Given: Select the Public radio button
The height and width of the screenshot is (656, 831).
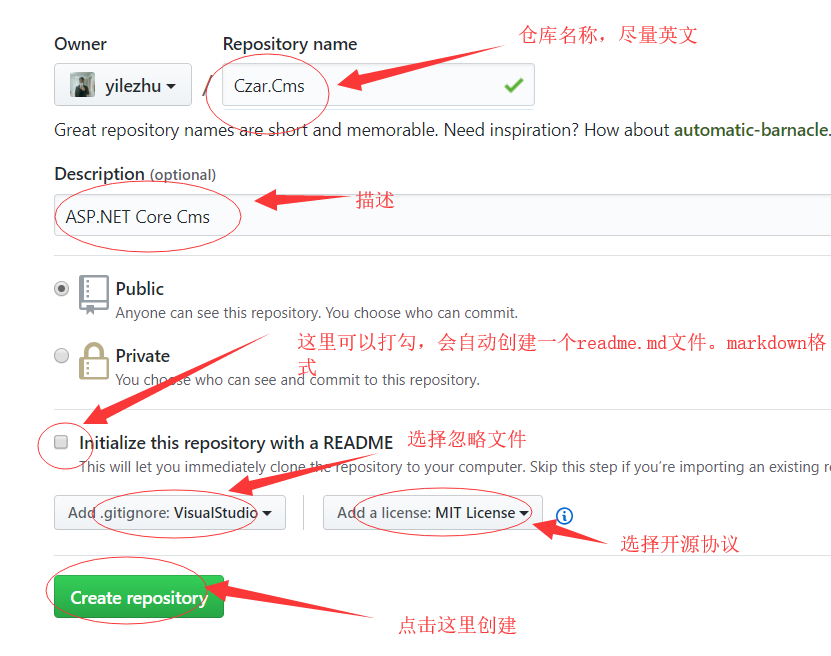Looking at the screenshot, I should pyautogui.click(x=61, y=289).
